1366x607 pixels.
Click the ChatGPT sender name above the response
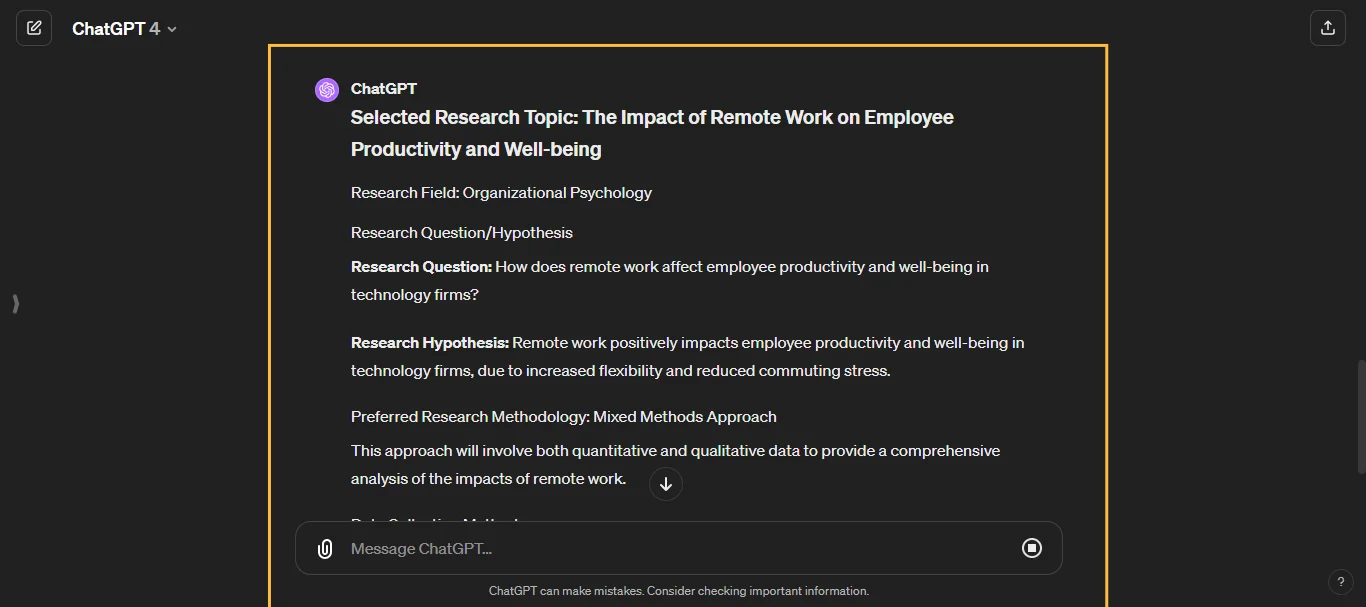383,88
